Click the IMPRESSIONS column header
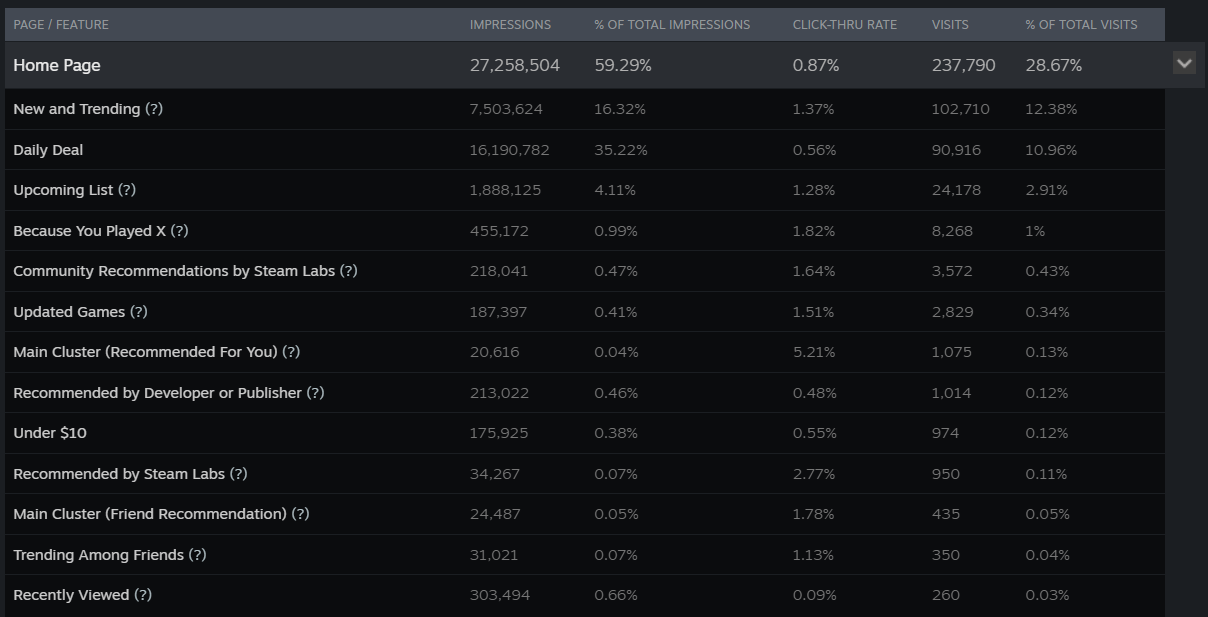The width and height of the screenshot is (1208, 617). [x=510, y=24]
